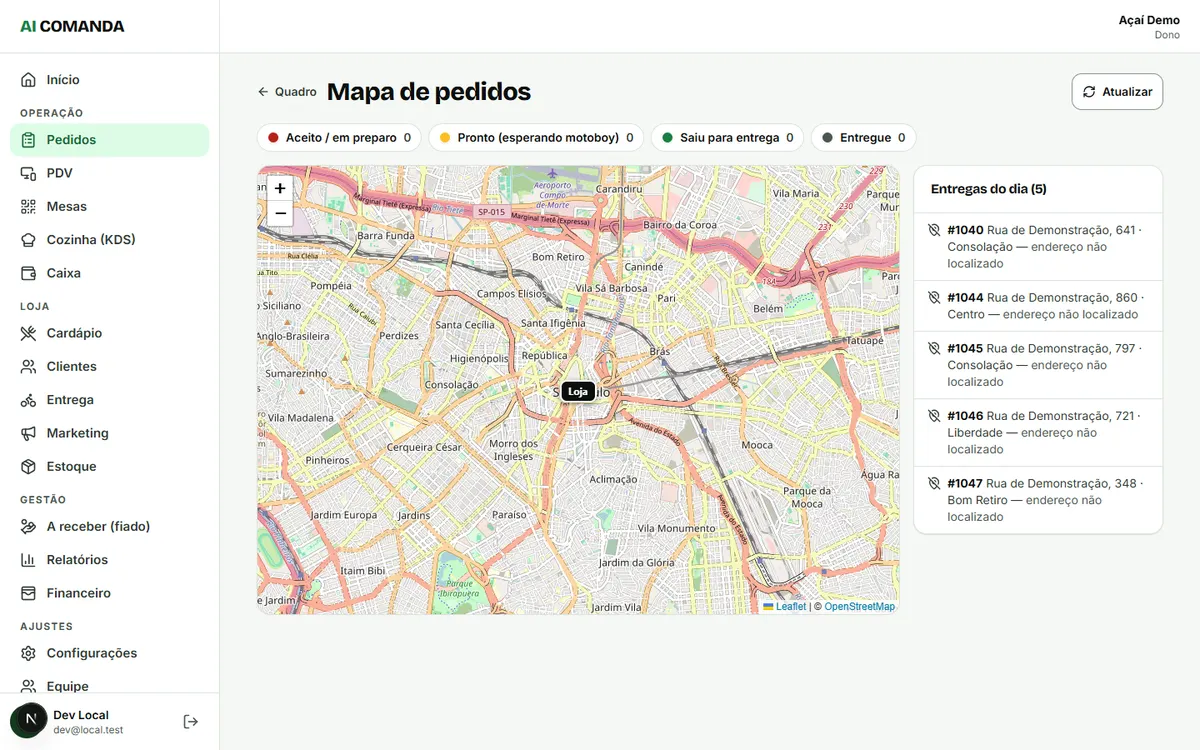The height and width of the screenshot is (750, 1200).
Task: Zoom in the map with plus button
Action: click(280, 188)
